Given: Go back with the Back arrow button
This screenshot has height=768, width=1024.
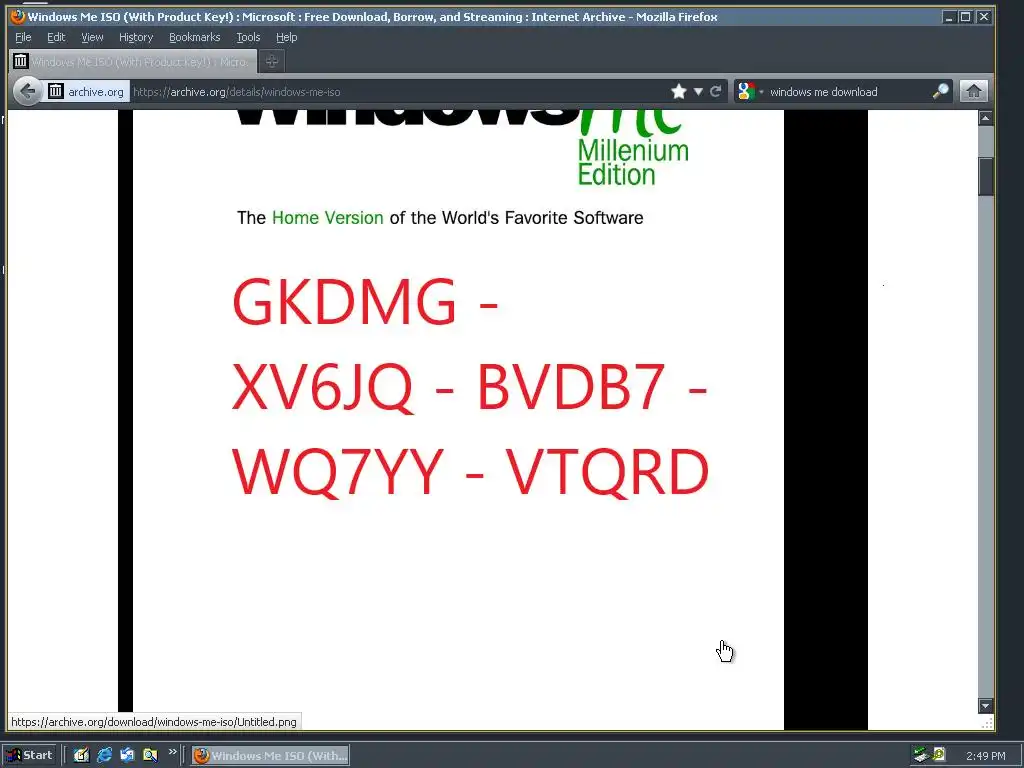Looking at the screenshot, I should tap(27, 91).
